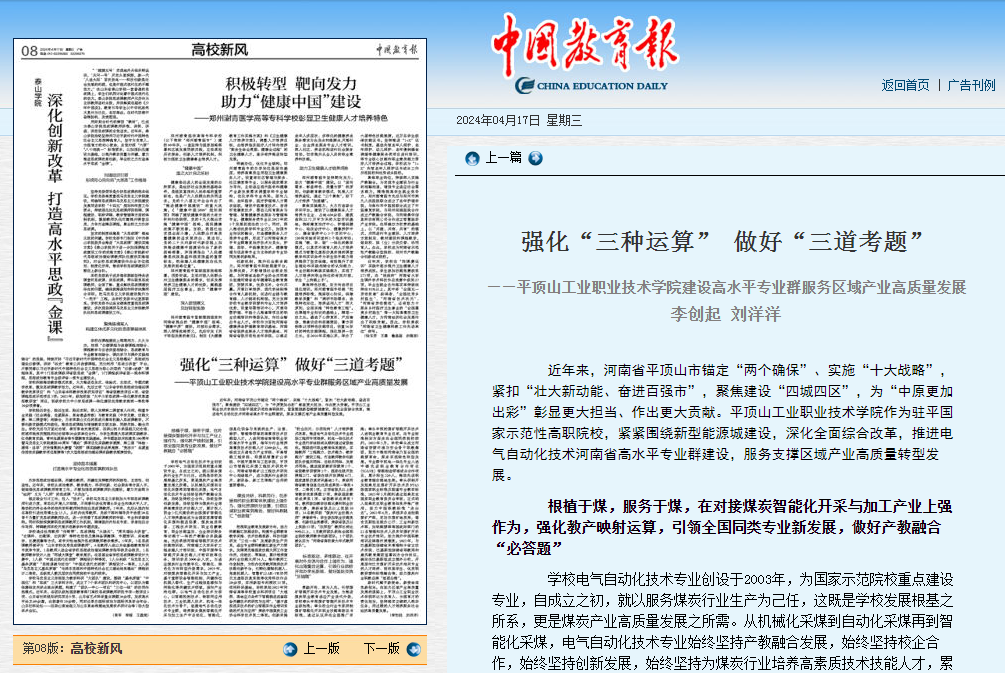
Task: Click the China Education Daily logo
Action: [x=585, y=54]
